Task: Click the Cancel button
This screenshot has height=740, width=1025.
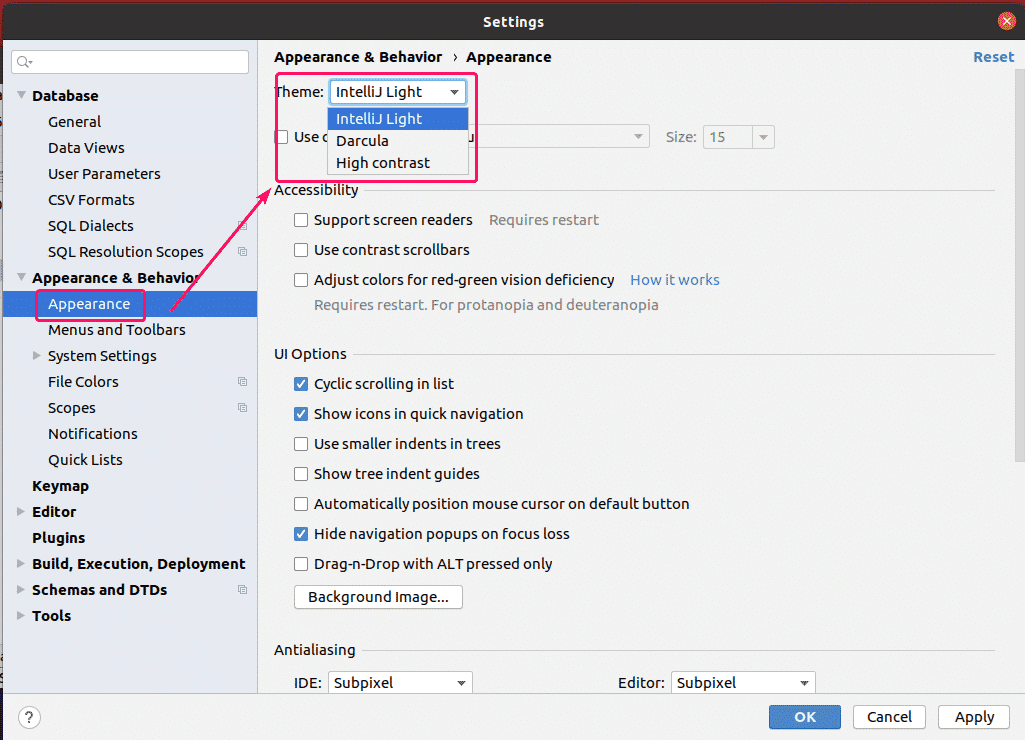Action: [889, 717]
